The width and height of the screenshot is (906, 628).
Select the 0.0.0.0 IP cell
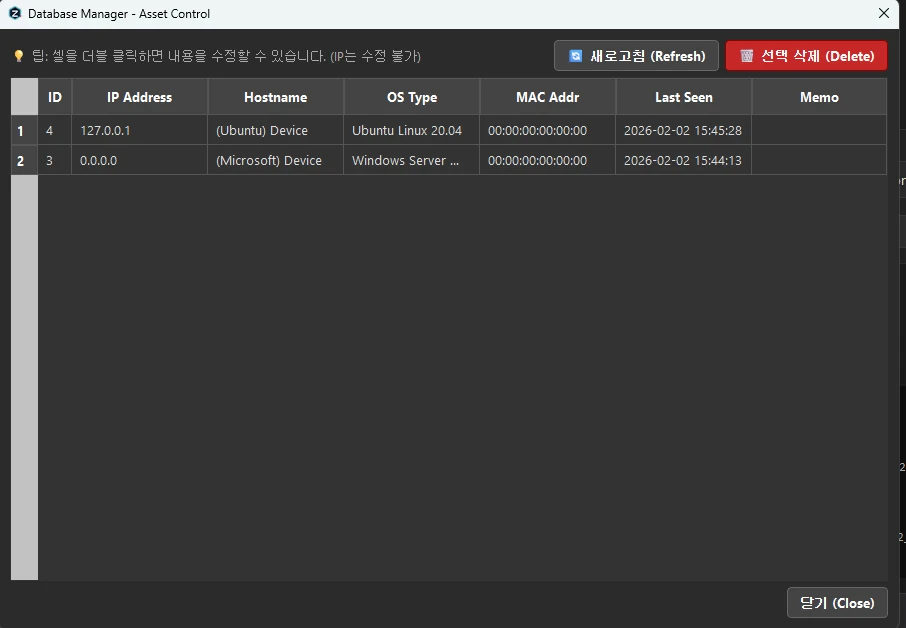[x=139, y=160]
